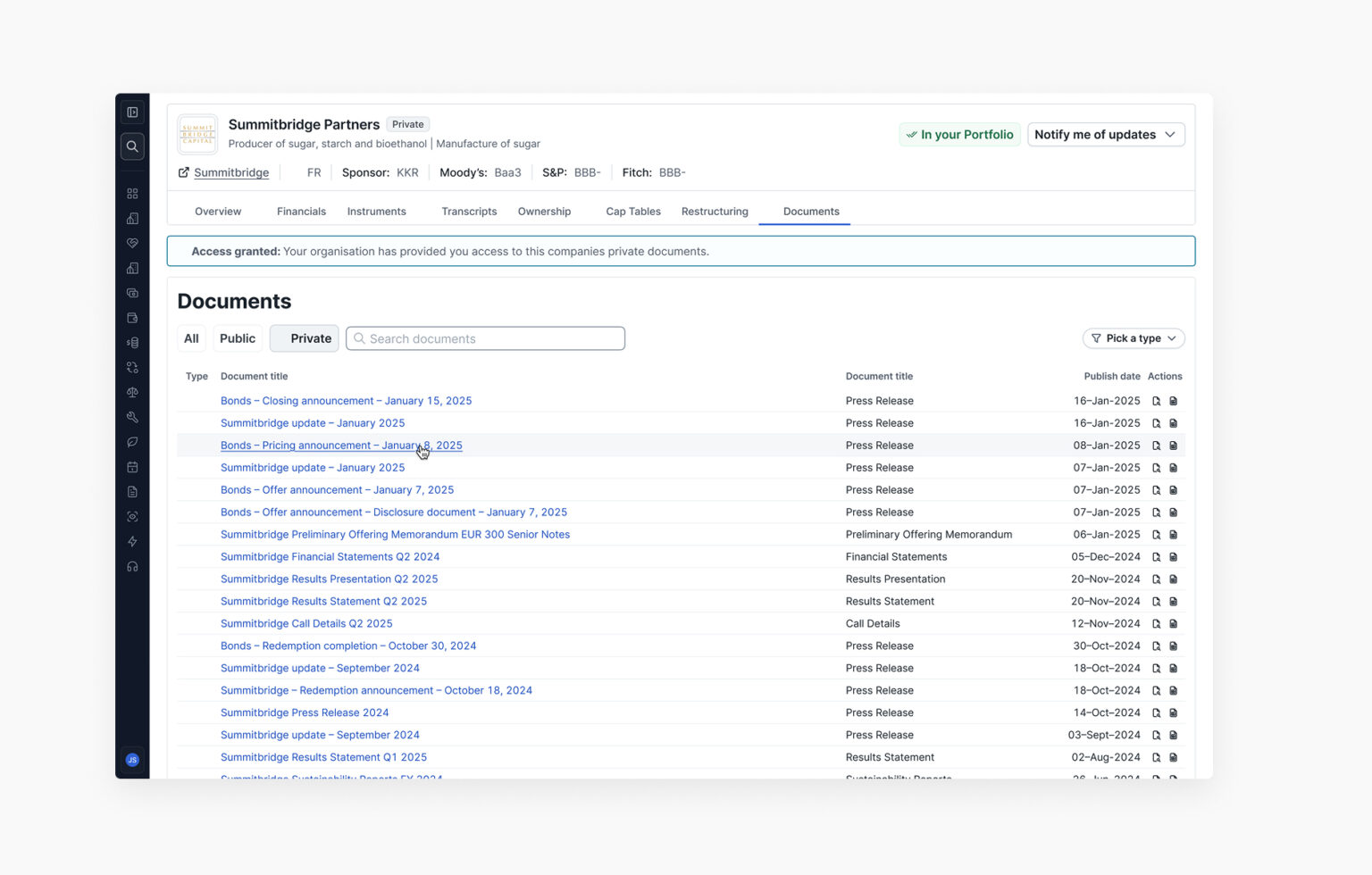Open the dashboard grid icon in sidebar

(x=132, y=194)
